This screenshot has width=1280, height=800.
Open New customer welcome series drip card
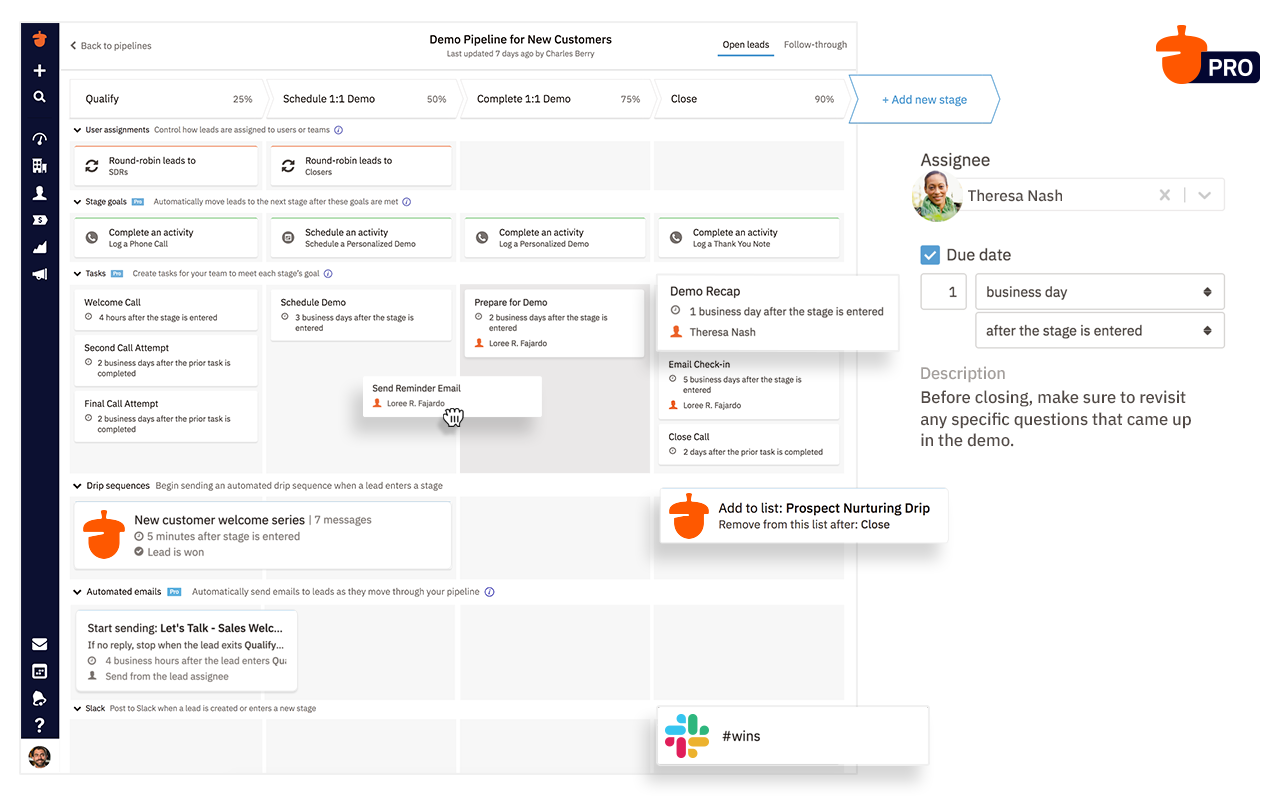pos(263,535)
